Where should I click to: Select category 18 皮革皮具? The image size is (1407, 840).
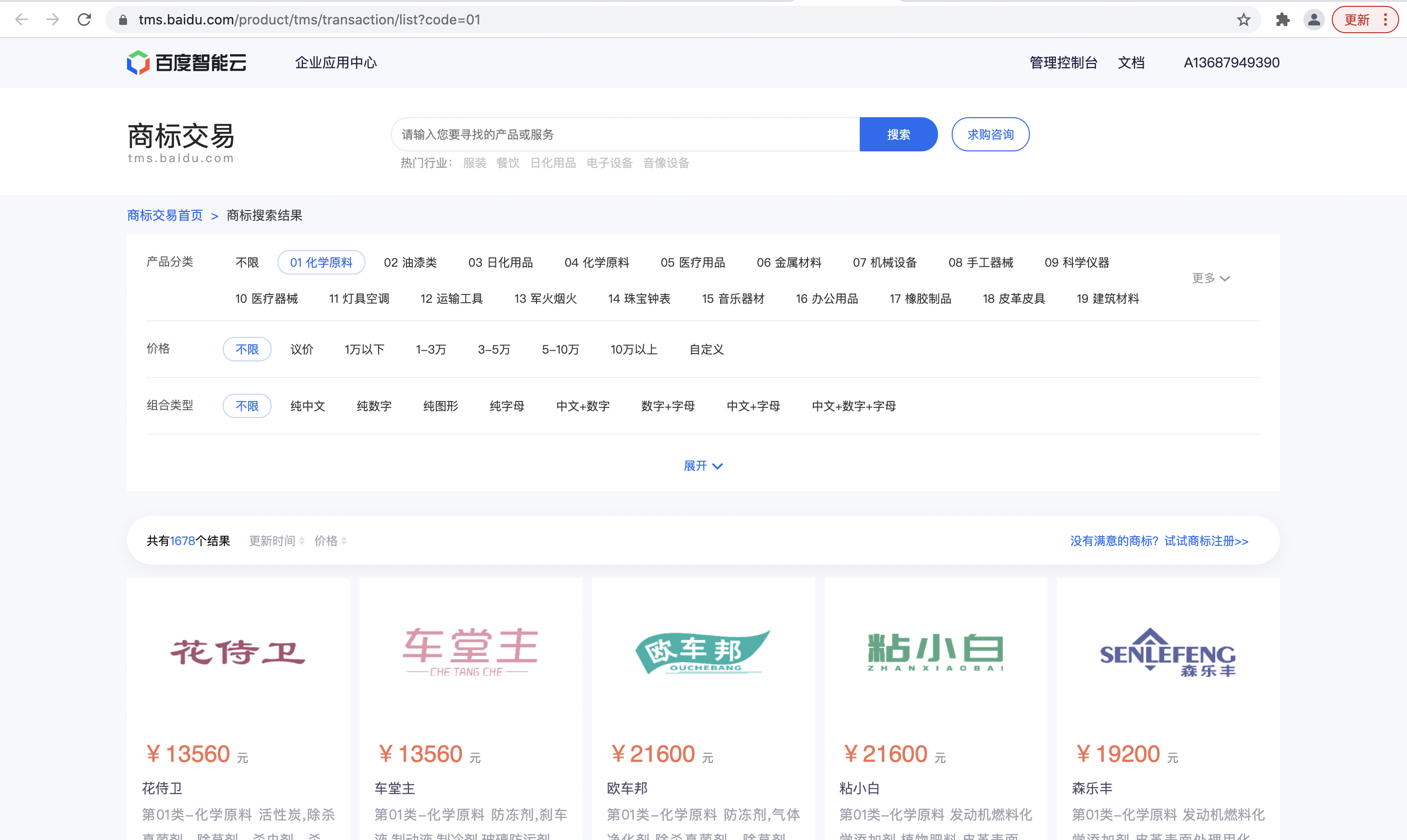[x=1014, y=298]
